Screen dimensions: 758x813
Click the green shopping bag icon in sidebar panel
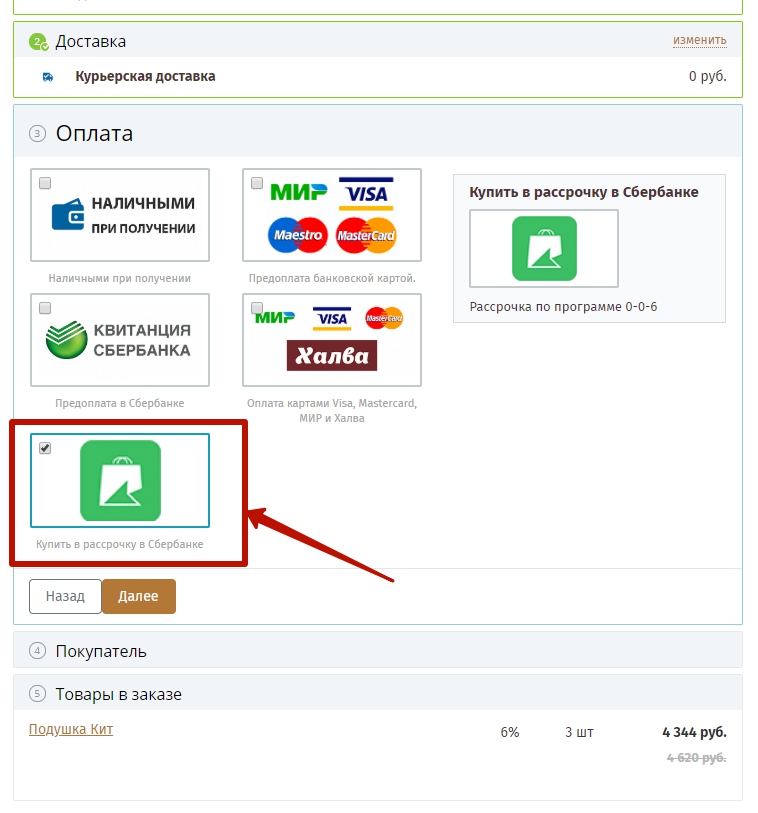click(x=544, y=248)
